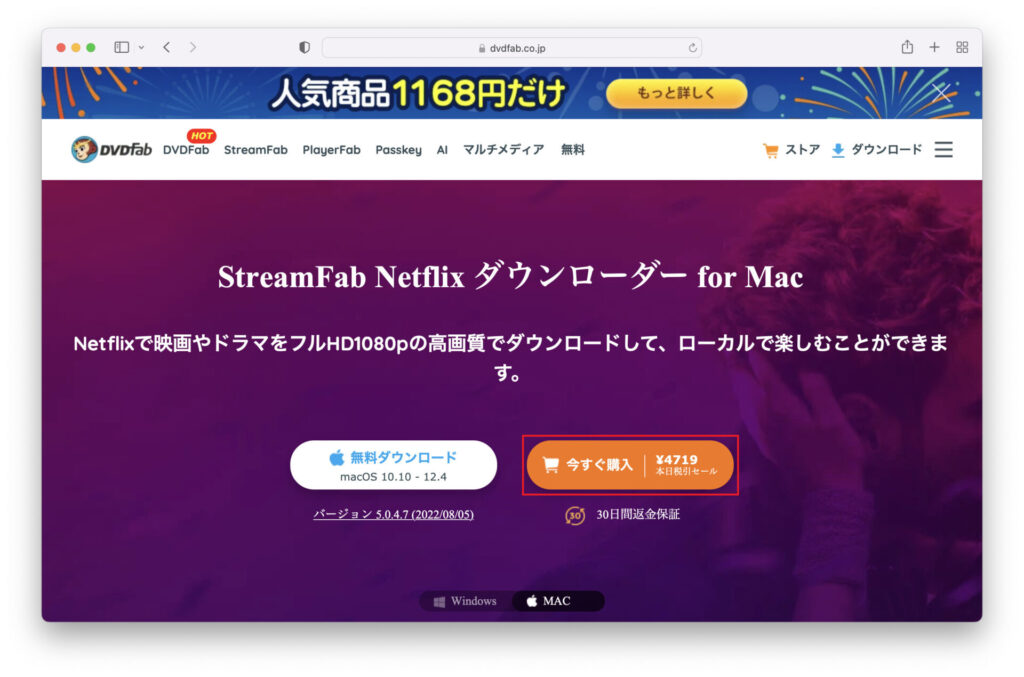Open the PlayerFab menu item
Screen dimensions: 1024x677
331,150
